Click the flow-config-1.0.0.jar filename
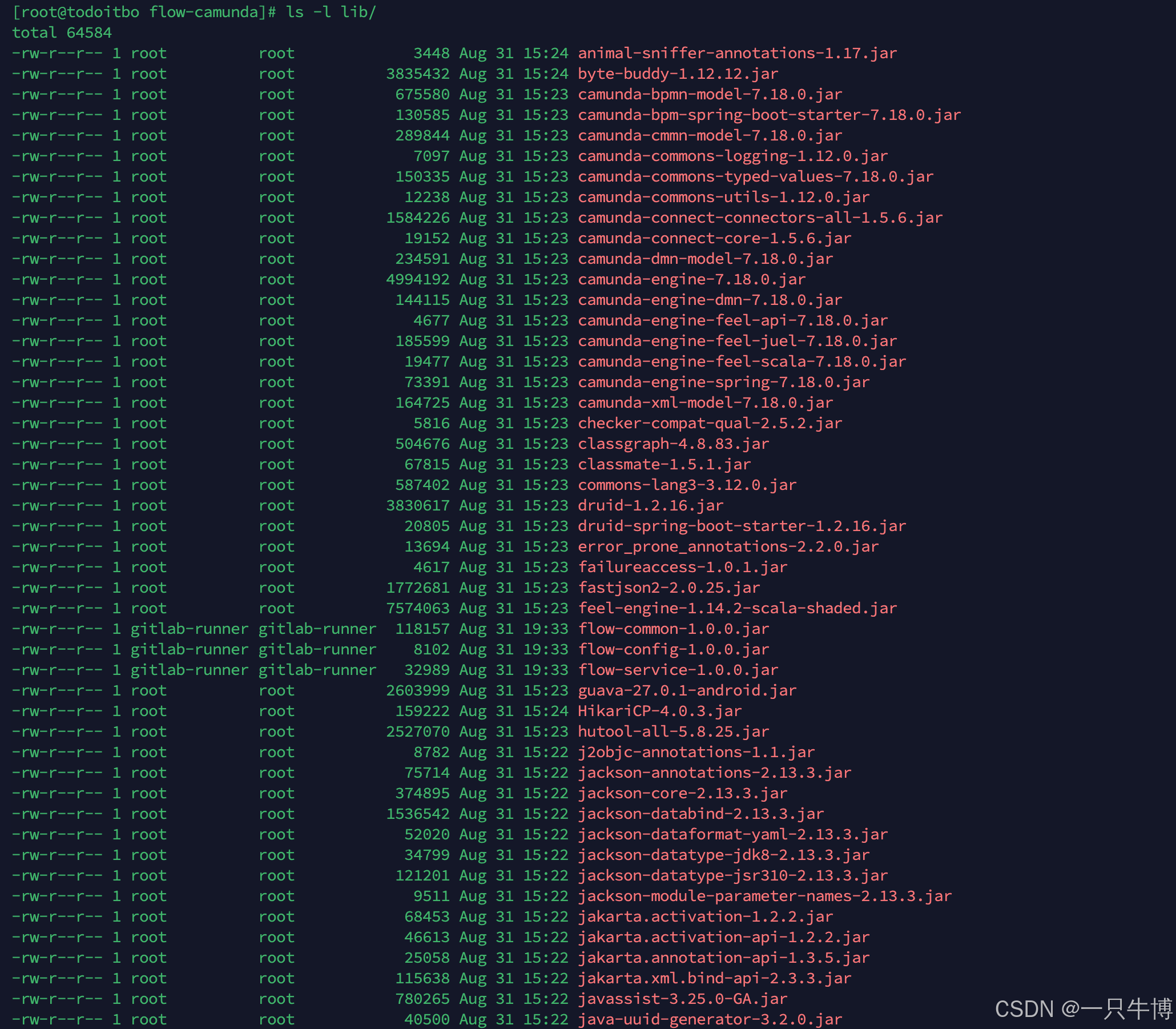 [x=673, y=649]
